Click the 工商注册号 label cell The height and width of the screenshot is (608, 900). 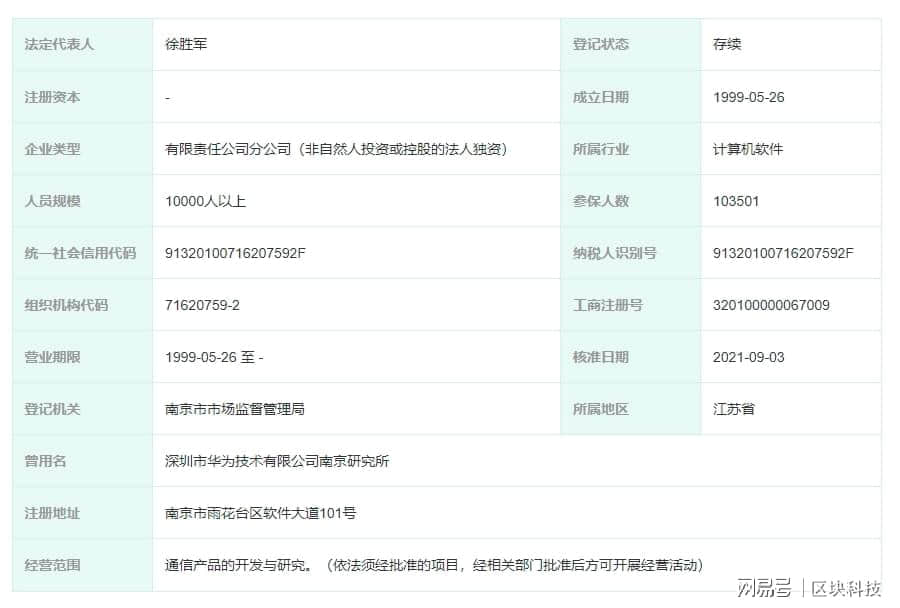pos(630,305)
